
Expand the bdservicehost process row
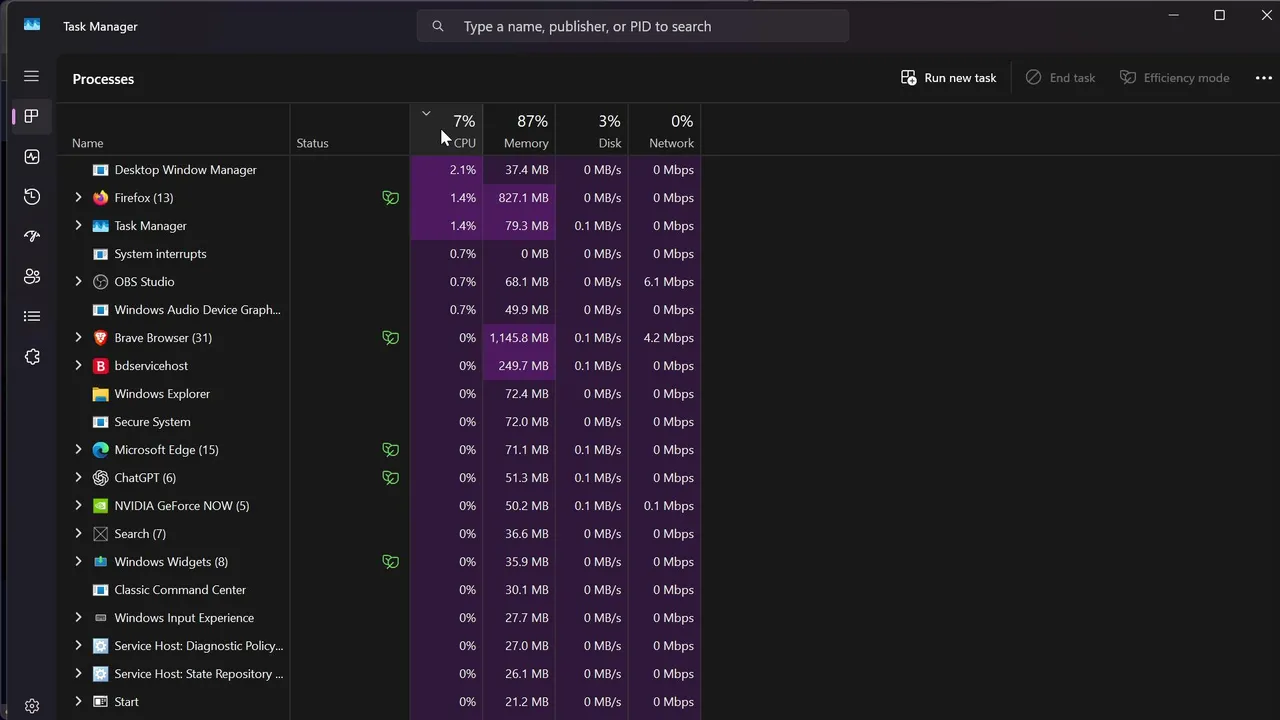(78, 366)
